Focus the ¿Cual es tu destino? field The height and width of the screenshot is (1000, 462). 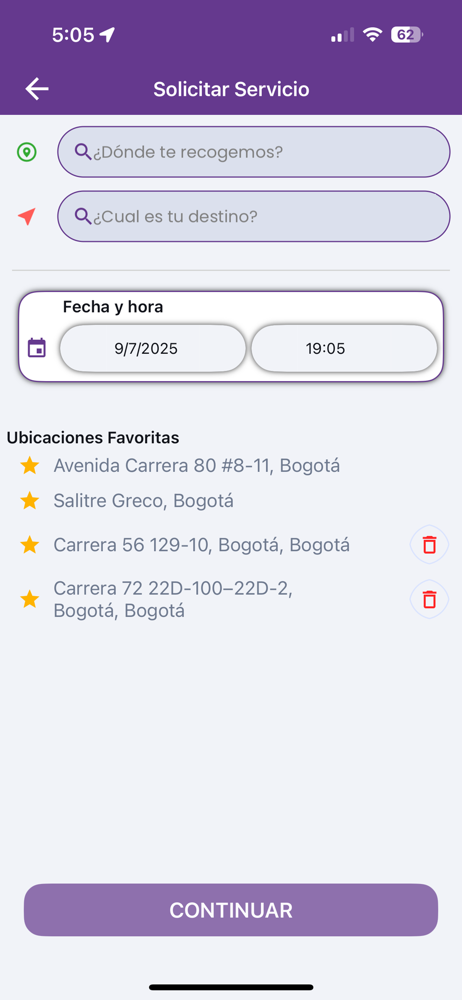point(253,216)
